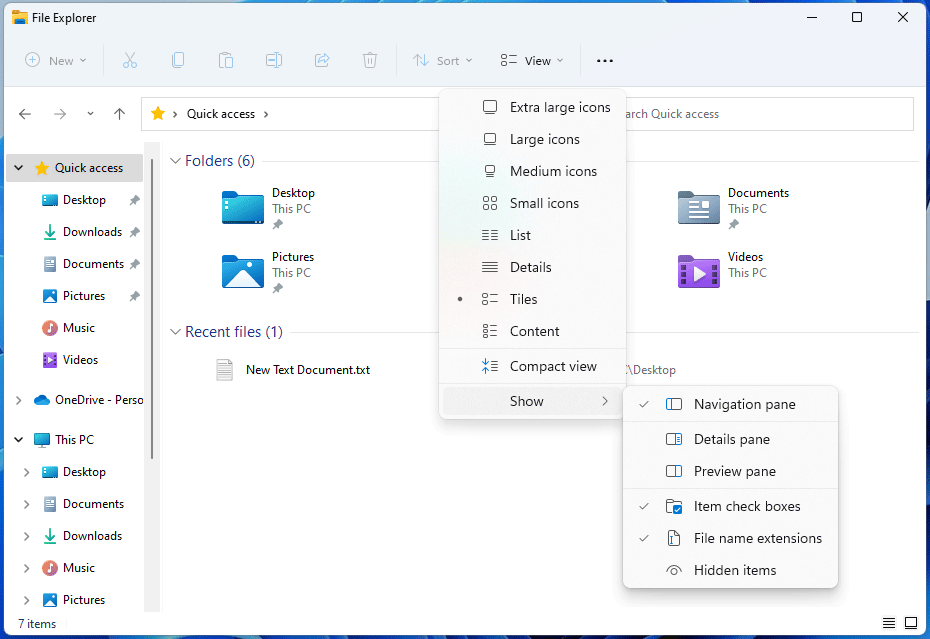
Task: Toggle the Details pane option
Action: [x=730, y=439]
